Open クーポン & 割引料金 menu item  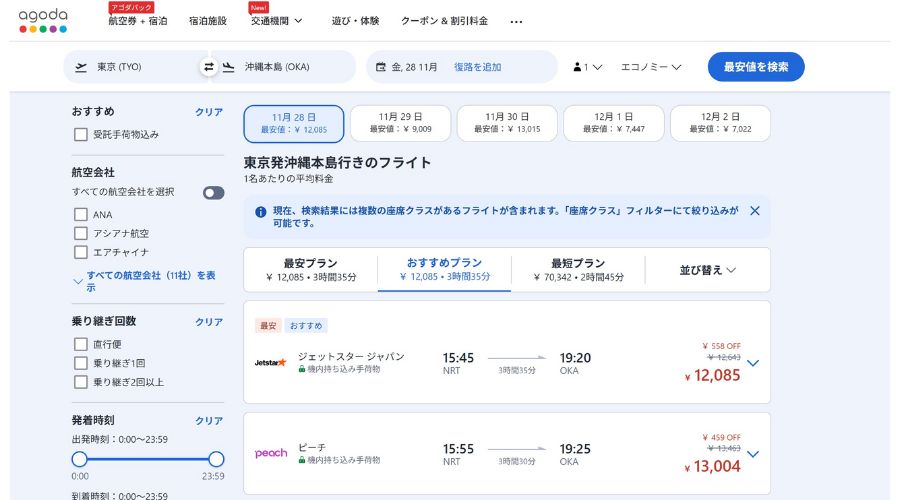(444, 21)
